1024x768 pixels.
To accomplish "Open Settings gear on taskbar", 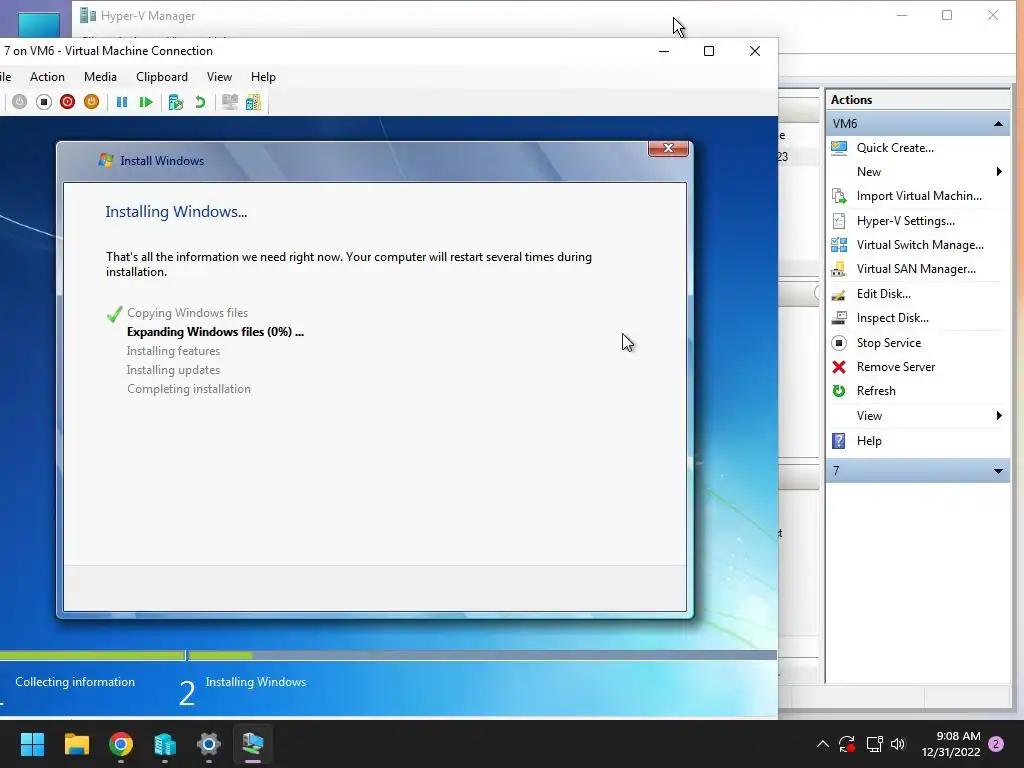I will click(209, 744).
